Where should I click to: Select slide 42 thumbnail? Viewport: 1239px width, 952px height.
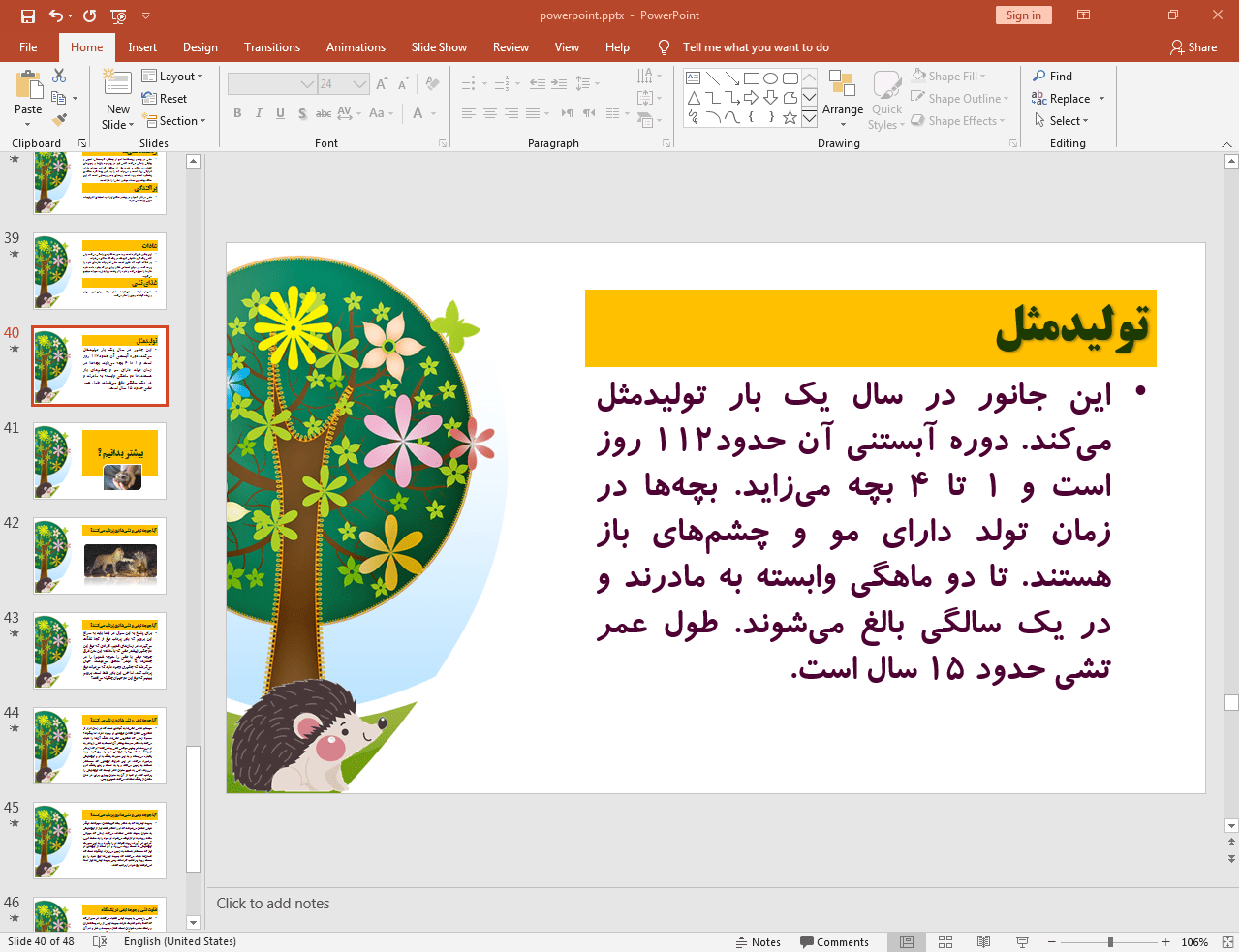point(99,554)
